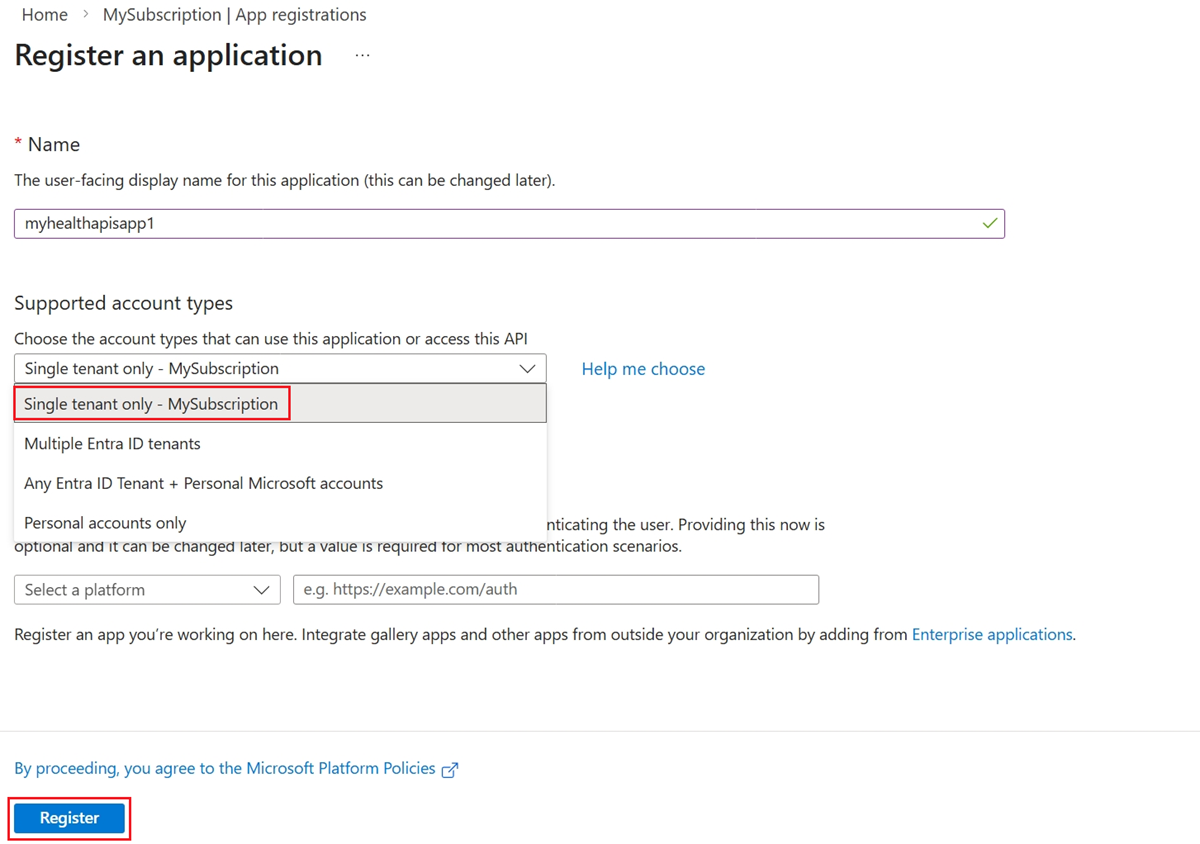Click the chevron arrow on Select a platform
This screenshot has height=844, width=1200.
tap(262, 590)
